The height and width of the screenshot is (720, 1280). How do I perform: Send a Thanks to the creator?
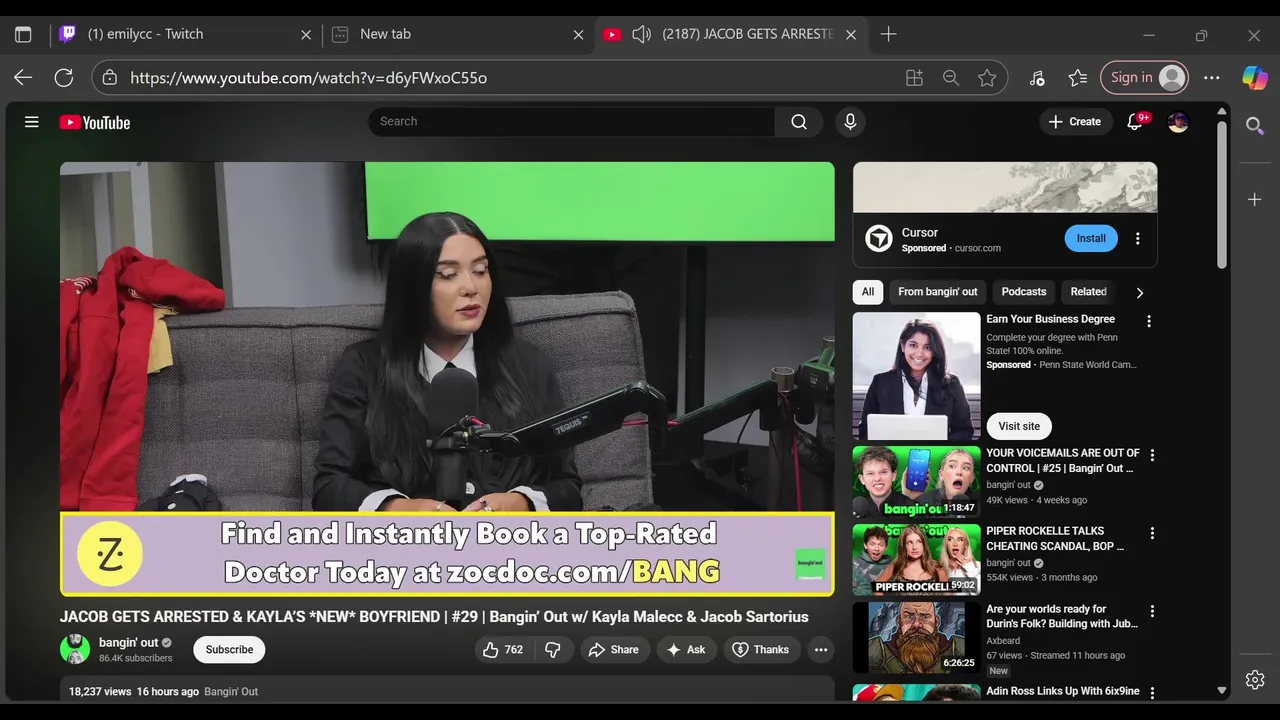(761, 650)
